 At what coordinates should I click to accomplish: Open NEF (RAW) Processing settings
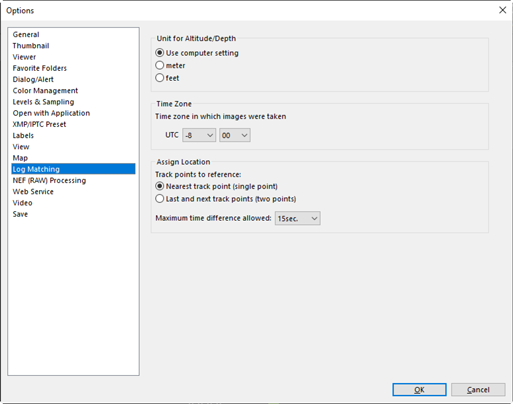[49, 180]
